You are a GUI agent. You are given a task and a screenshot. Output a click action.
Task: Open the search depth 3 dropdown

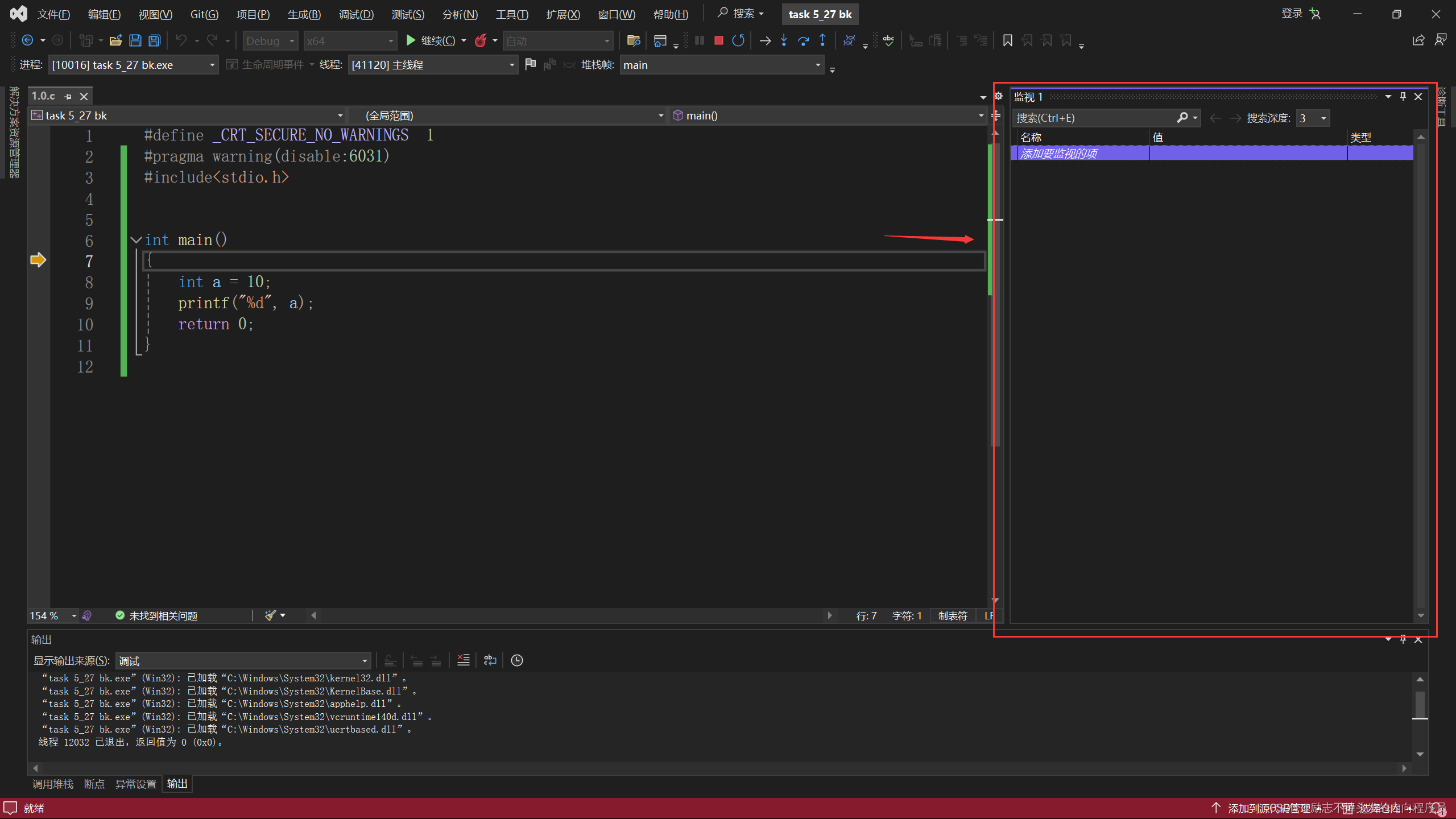click(x=1313, y=118)
